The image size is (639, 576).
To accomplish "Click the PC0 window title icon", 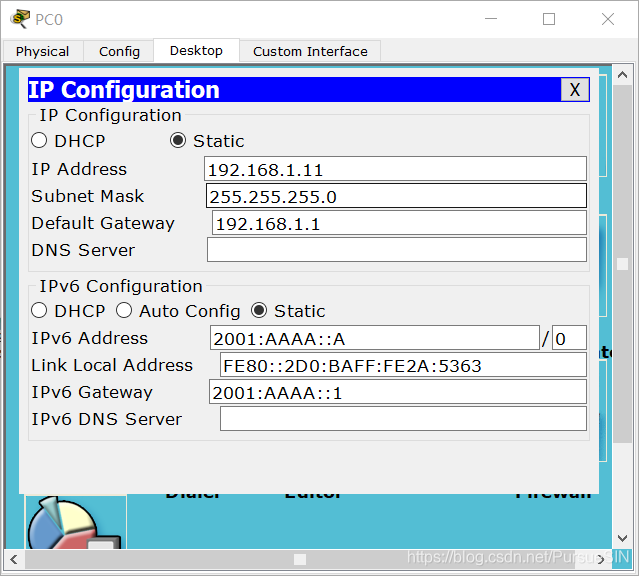I will pyautogui.click(x=20, y=19).
